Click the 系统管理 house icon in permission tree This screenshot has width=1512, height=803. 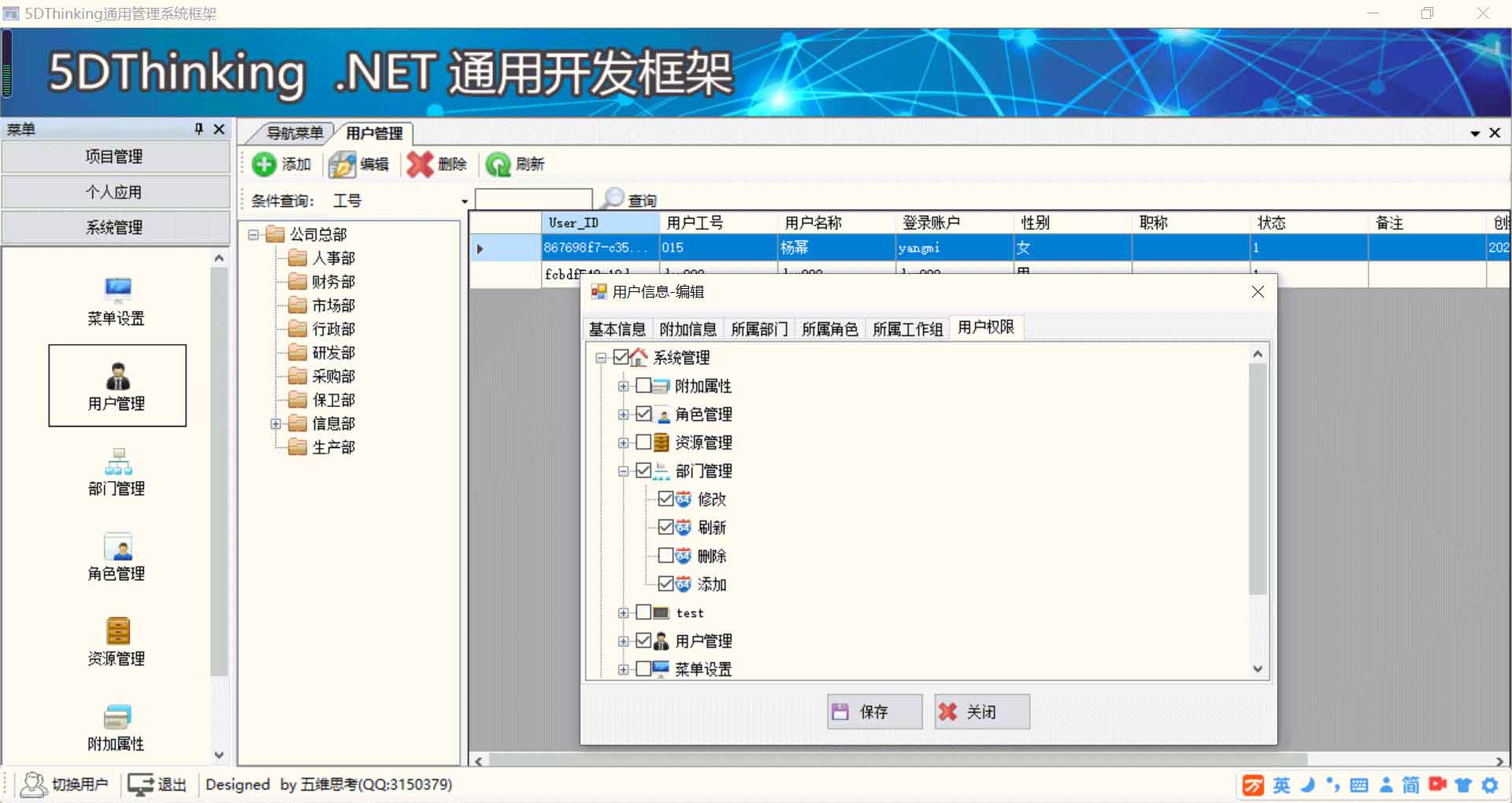tap(639, 357)
